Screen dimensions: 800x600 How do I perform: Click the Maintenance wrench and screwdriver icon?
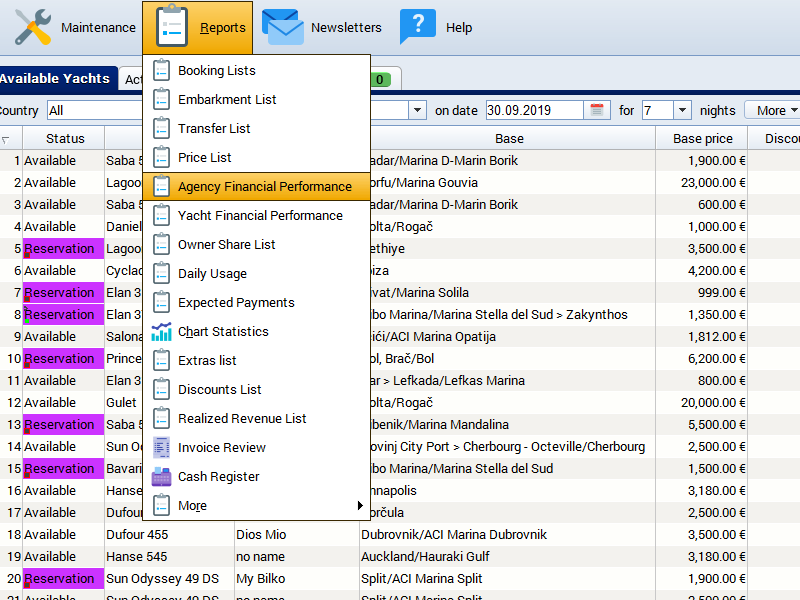pyautogui.click(x=32, y=27)
